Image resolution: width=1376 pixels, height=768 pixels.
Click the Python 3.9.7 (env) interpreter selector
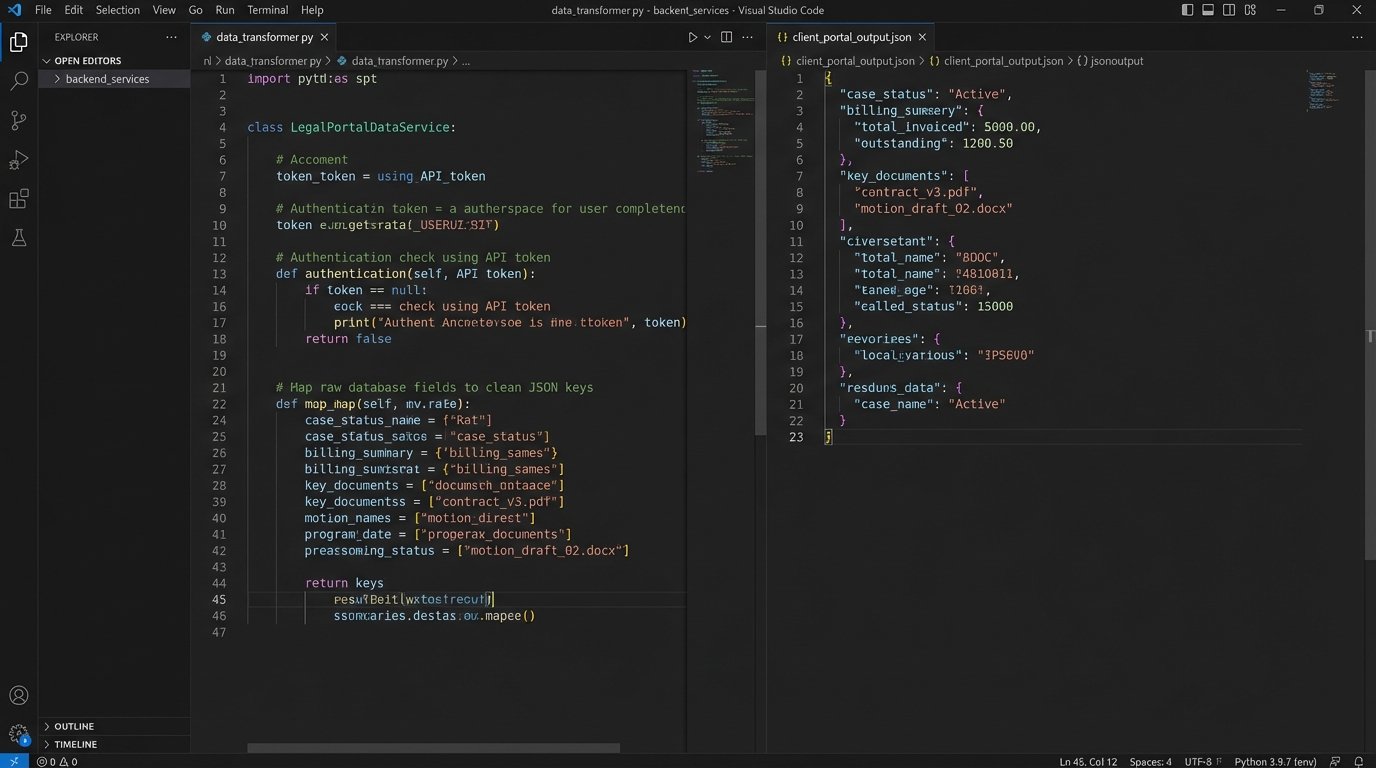click(1282, 761)
